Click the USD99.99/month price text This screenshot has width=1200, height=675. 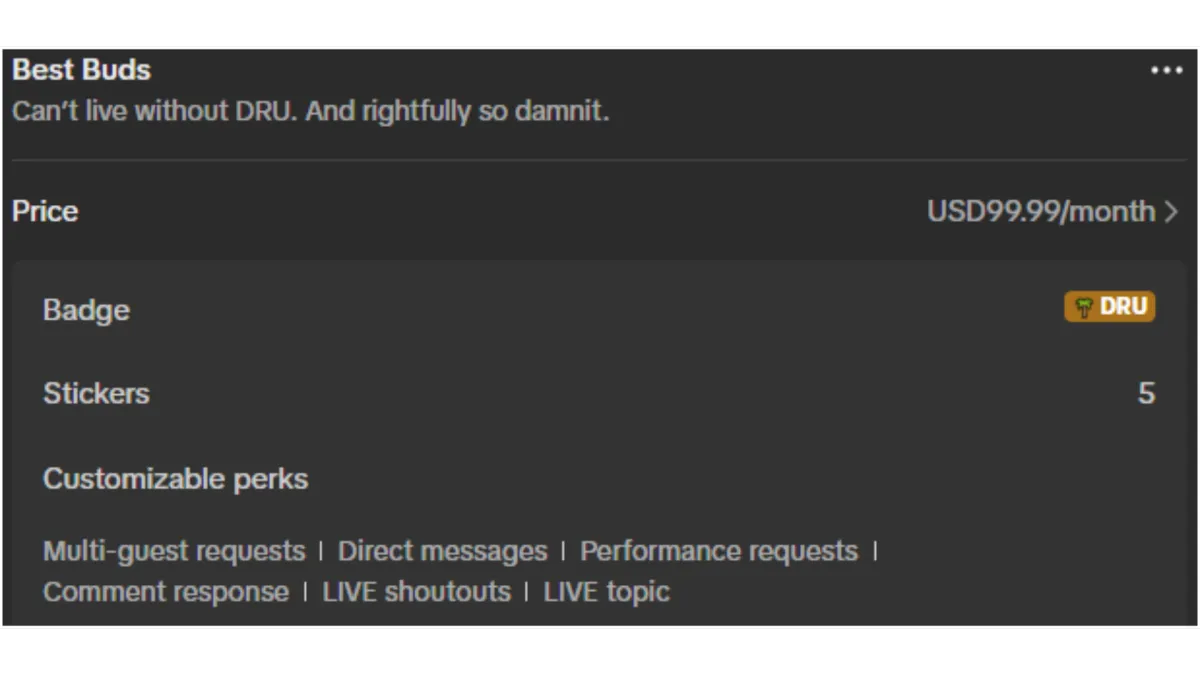(x=1041, y=211)
